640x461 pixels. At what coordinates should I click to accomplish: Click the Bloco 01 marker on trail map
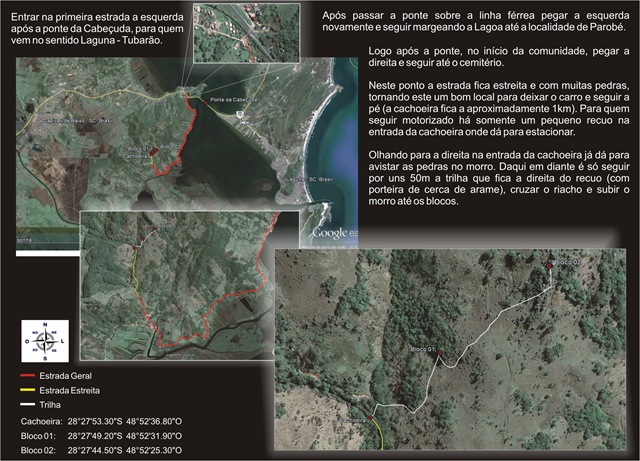pos(440,353)
